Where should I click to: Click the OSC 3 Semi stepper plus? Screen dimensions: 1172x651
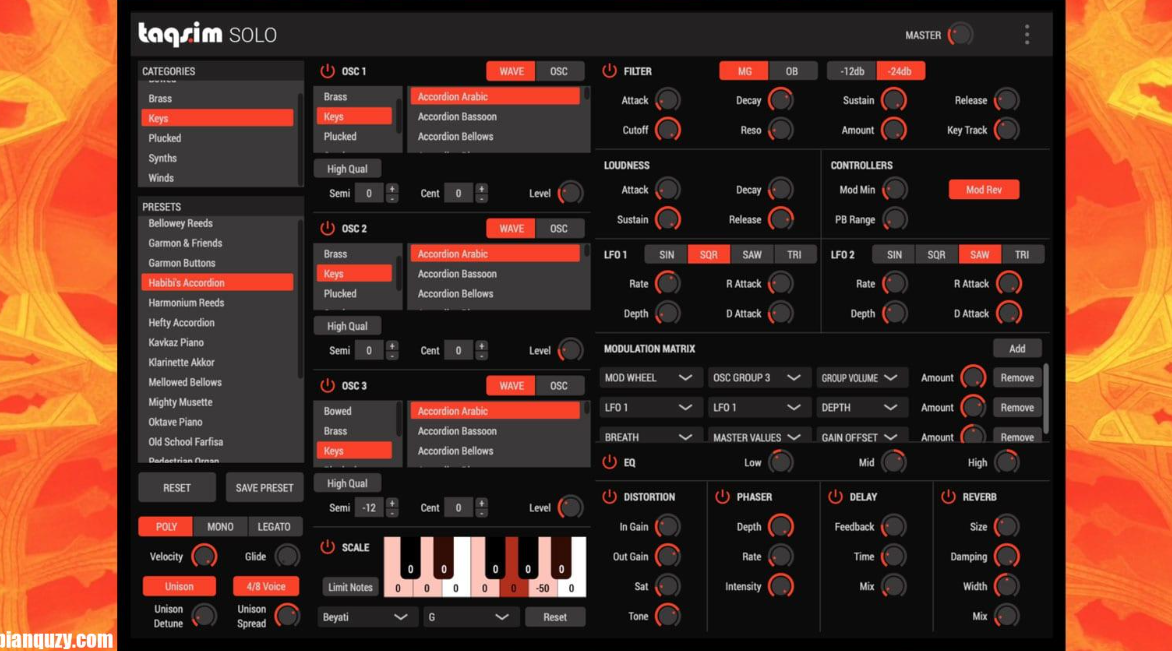point(392,503)
